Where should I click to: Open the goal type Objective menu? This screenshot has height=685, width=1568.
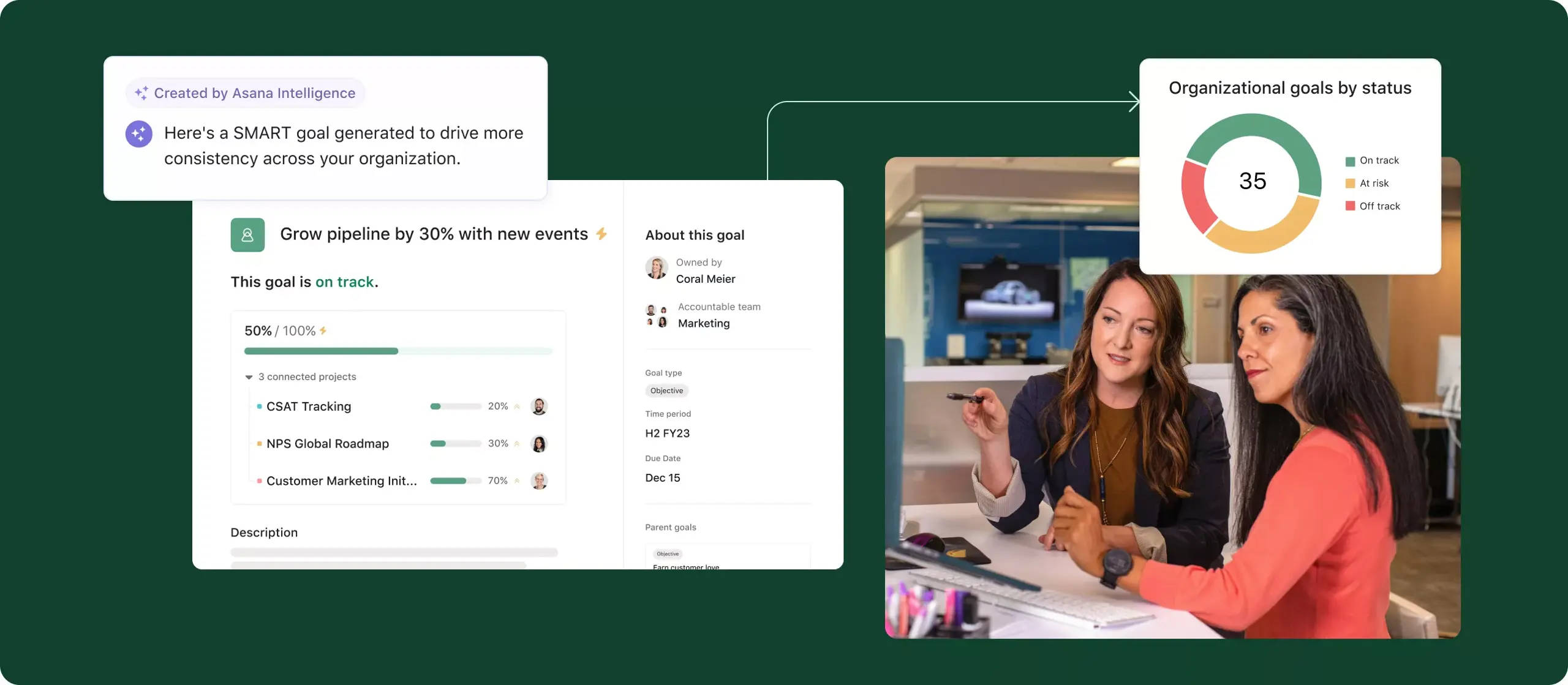(668, 390)
